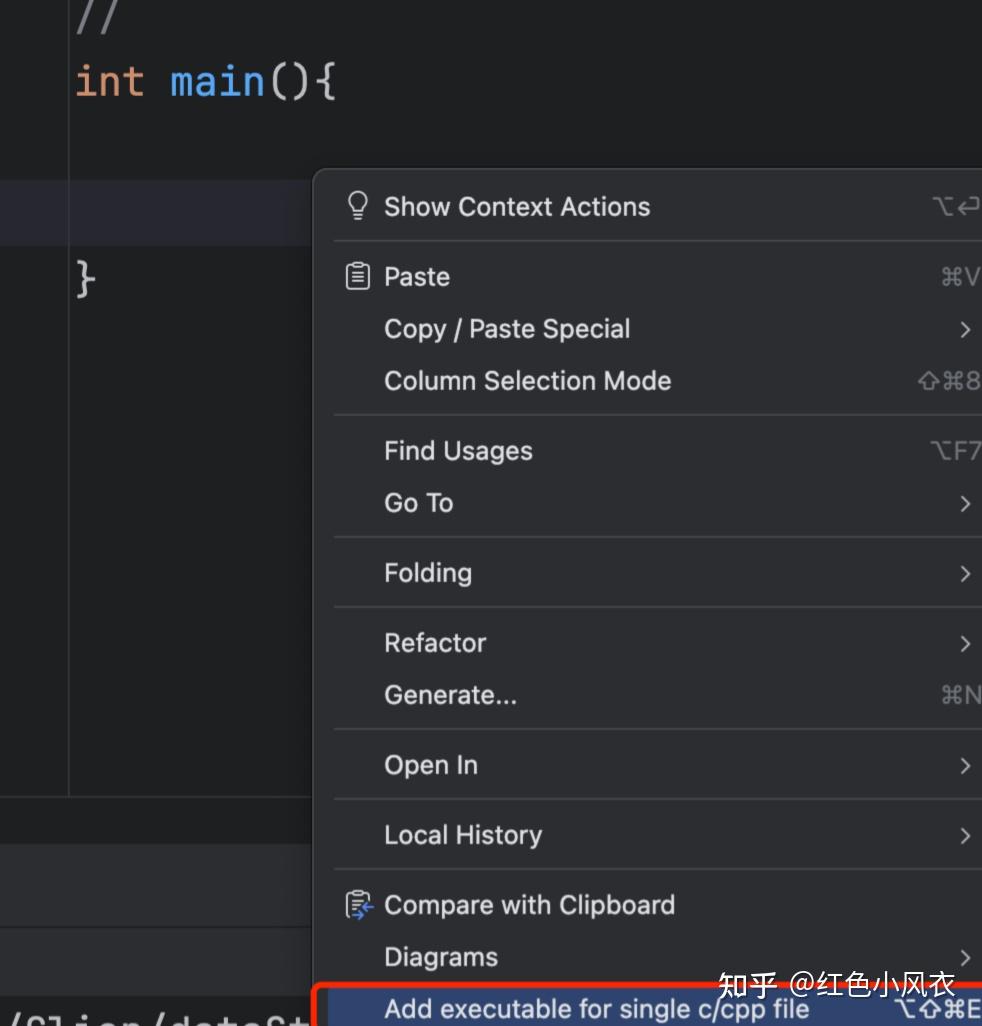Choose Generate... from the context menu
The width and height of the screenshot is (982, 1026).
(450, 695)
